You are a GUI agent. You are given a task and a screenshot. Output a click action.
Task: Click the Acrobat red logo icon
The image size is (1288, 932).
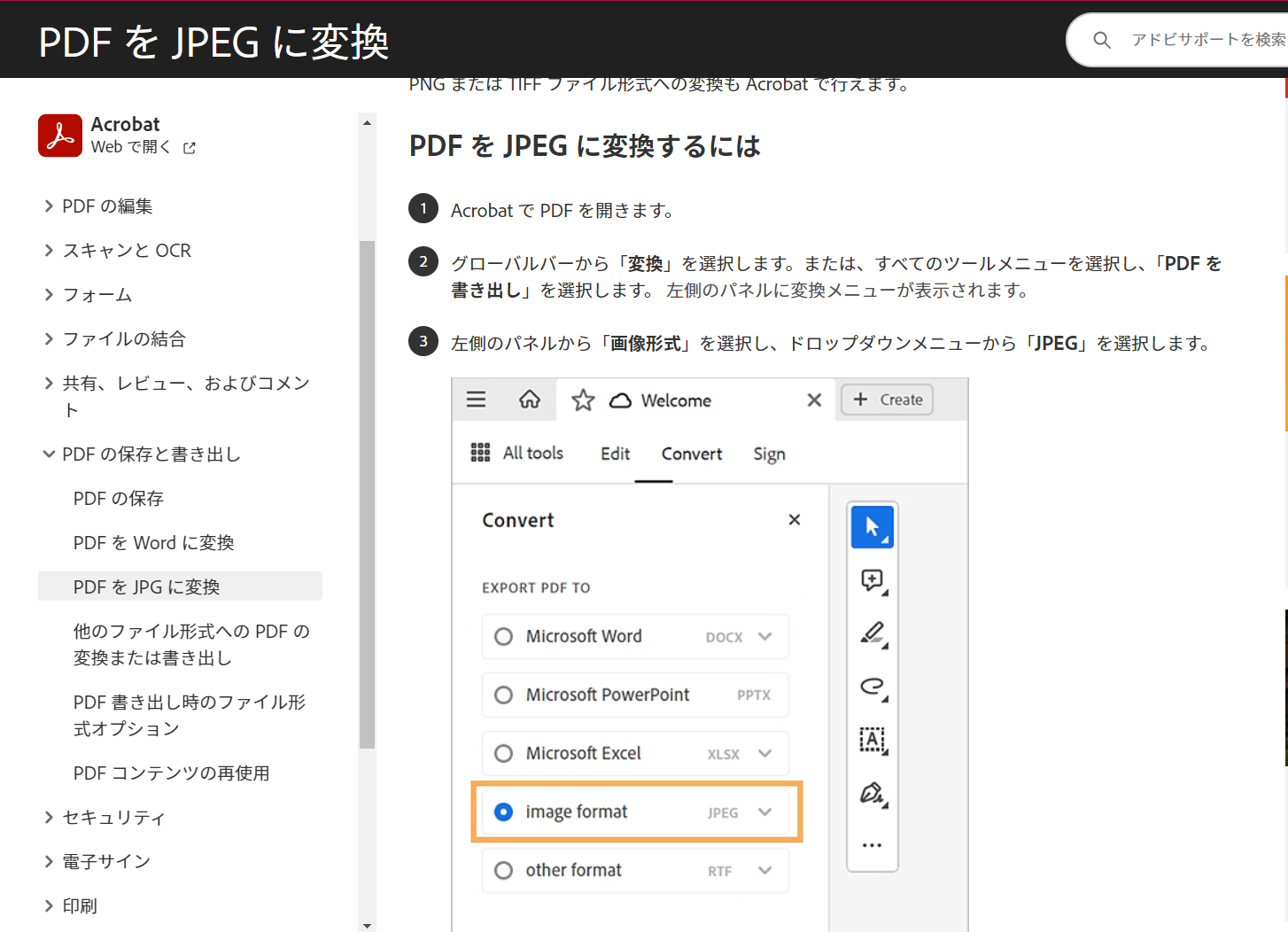pos(60,135)
